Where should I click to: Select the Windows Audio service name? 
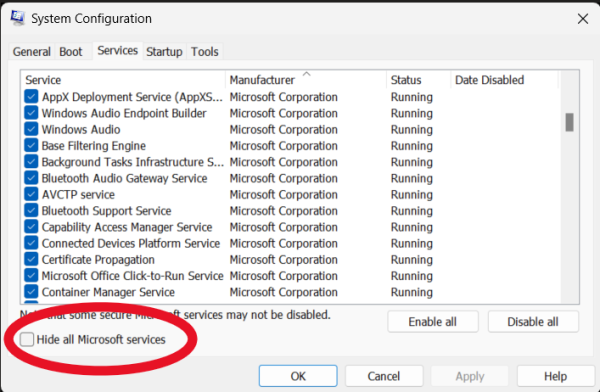click(81, 129)
